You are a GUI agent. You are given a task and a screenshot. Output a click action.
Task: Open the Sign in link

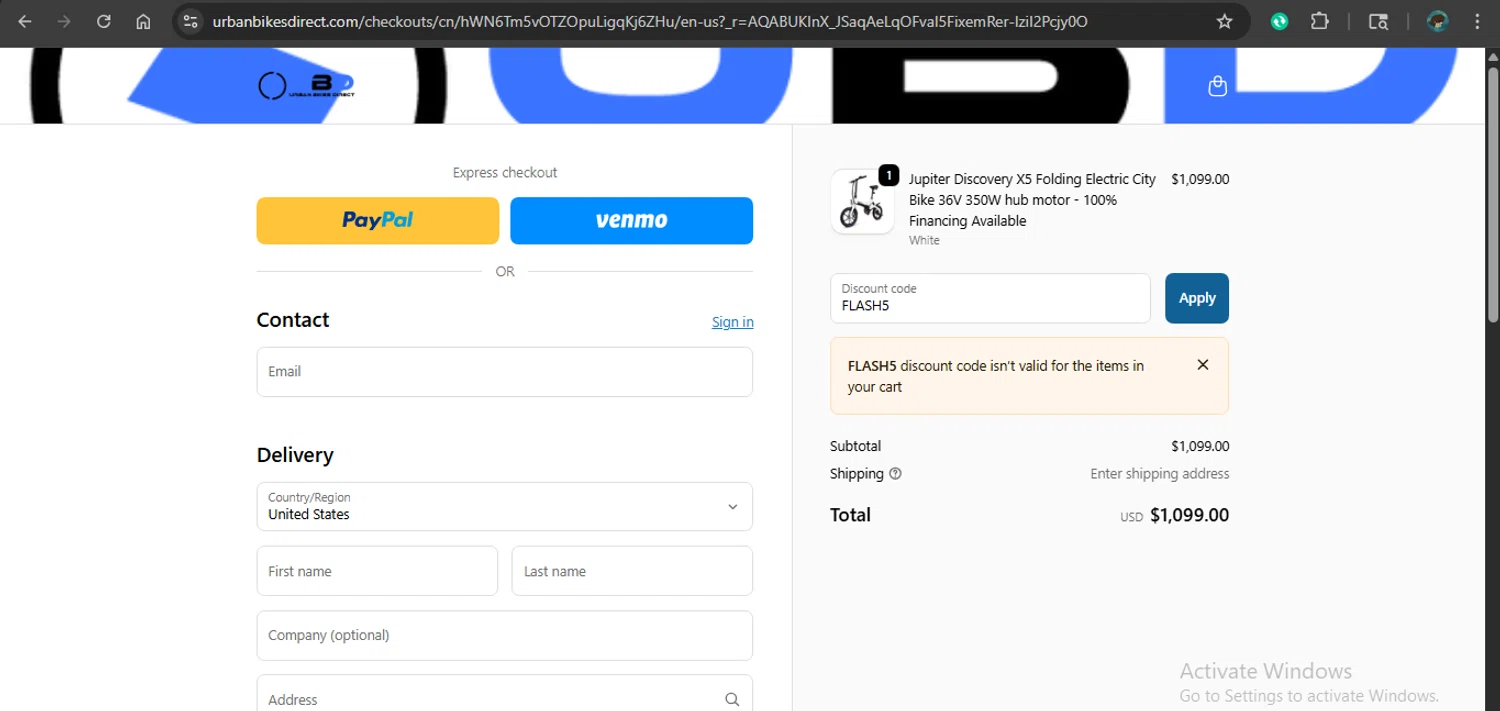click(x=733, y=322)
